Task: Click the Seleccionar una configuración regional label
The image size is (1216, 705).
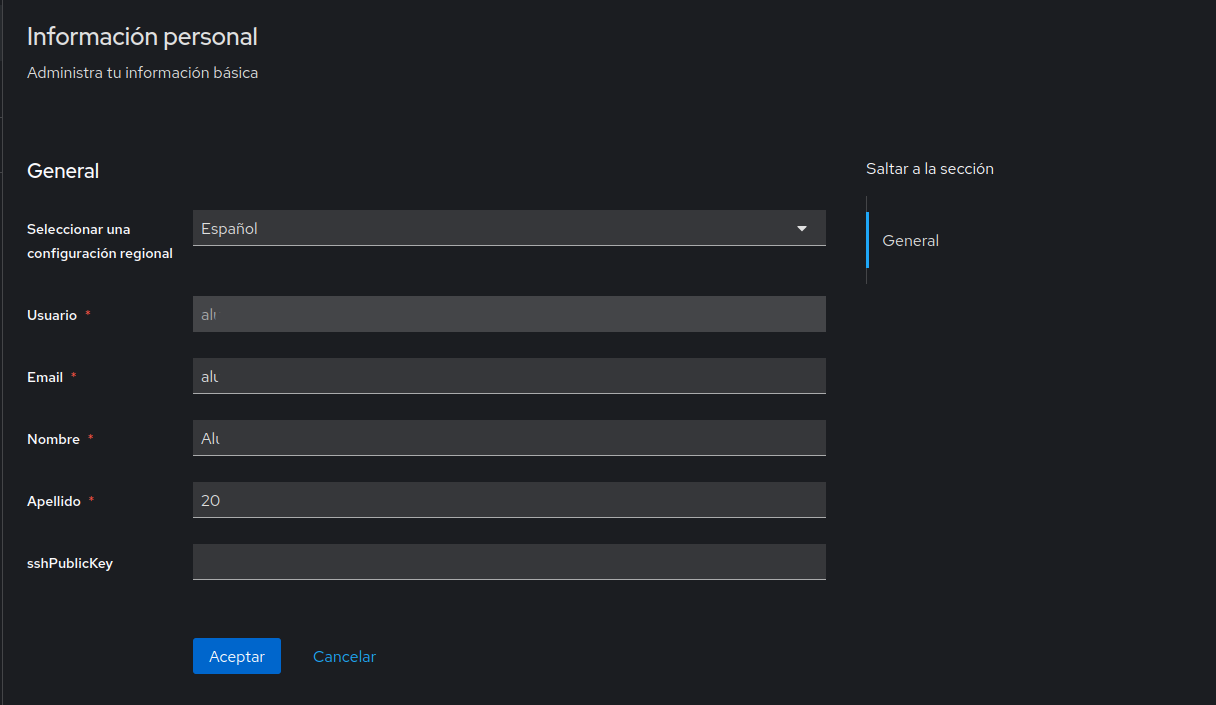Action: pyautogui.click(x=99, y=241)
